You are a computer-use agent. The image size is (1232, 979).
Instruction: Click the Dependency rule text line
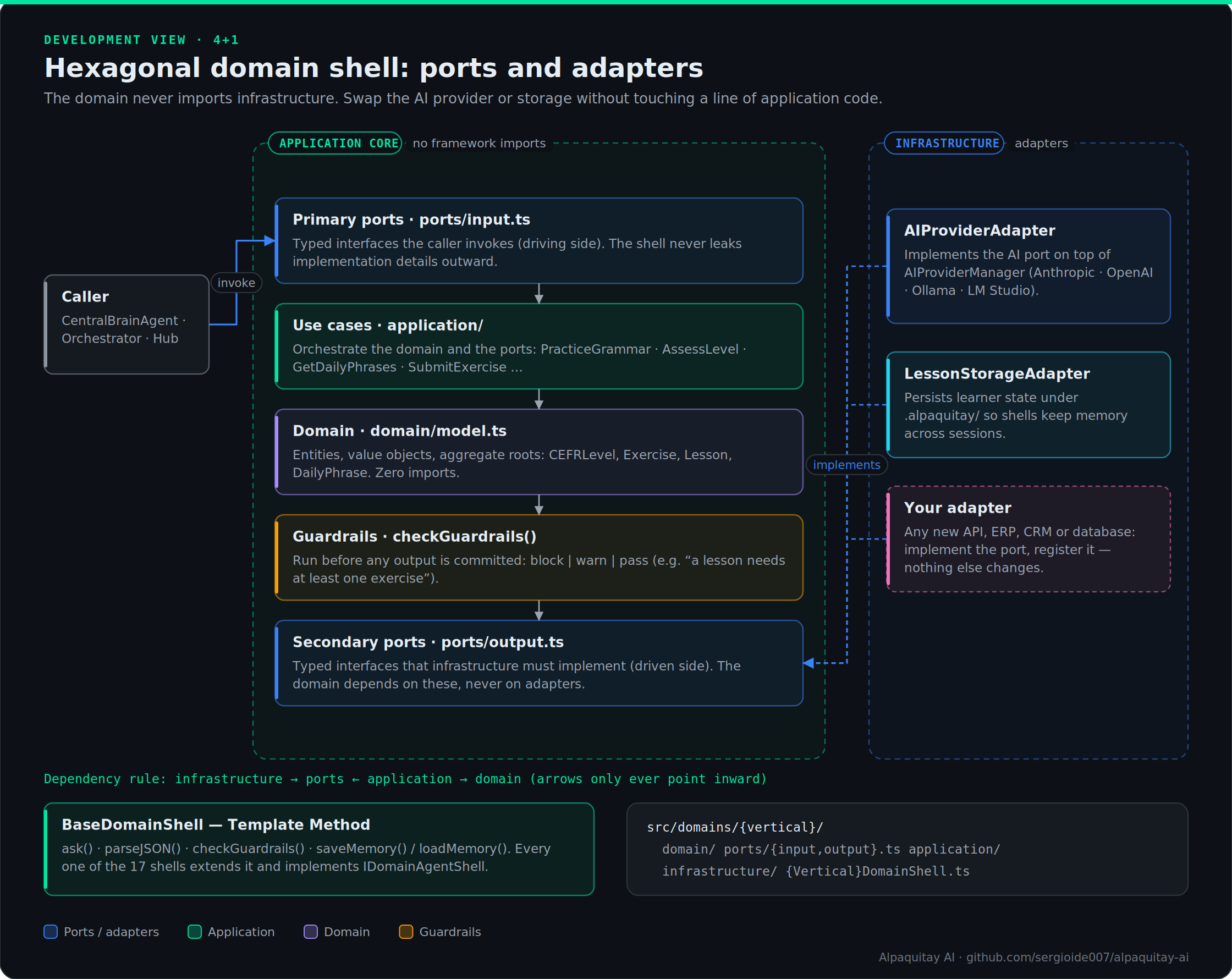(405, 778)
